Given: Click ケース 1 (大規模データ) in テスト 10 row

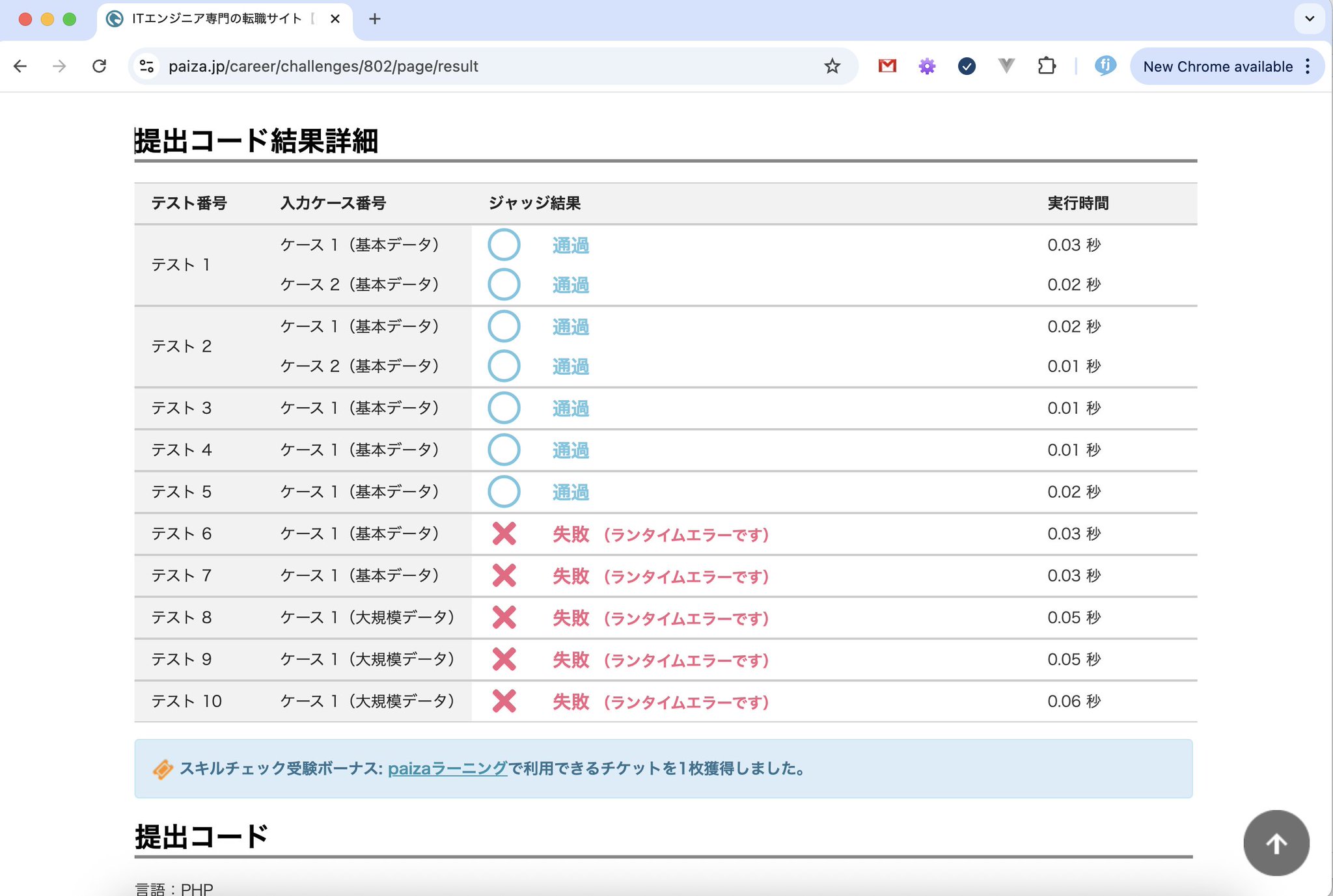Looking at the screenshot, I should point(367,701).
